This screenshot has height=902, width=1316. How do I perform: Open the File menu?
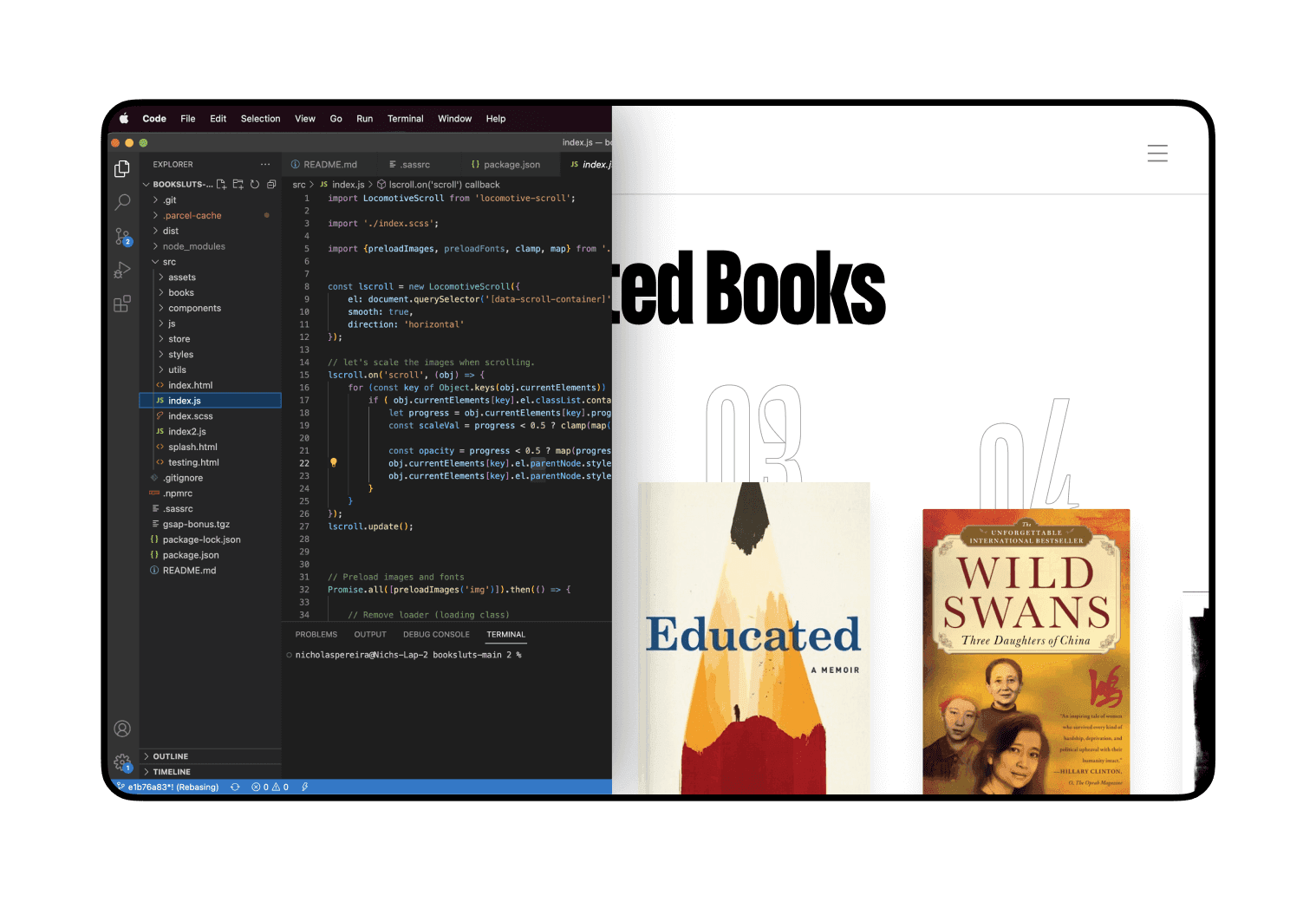coord(188,119)
